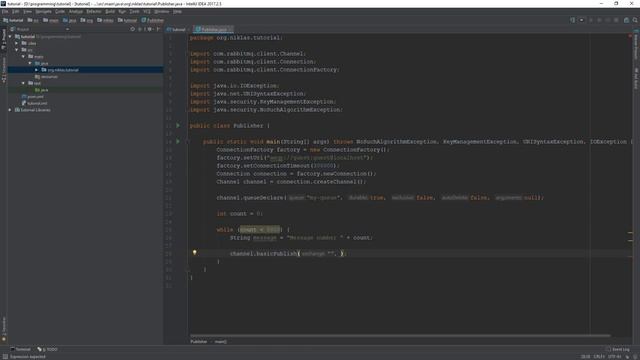The image size is (640, 360).
Task: Place cursor on the int count line
Action: [x=240, y=214]
